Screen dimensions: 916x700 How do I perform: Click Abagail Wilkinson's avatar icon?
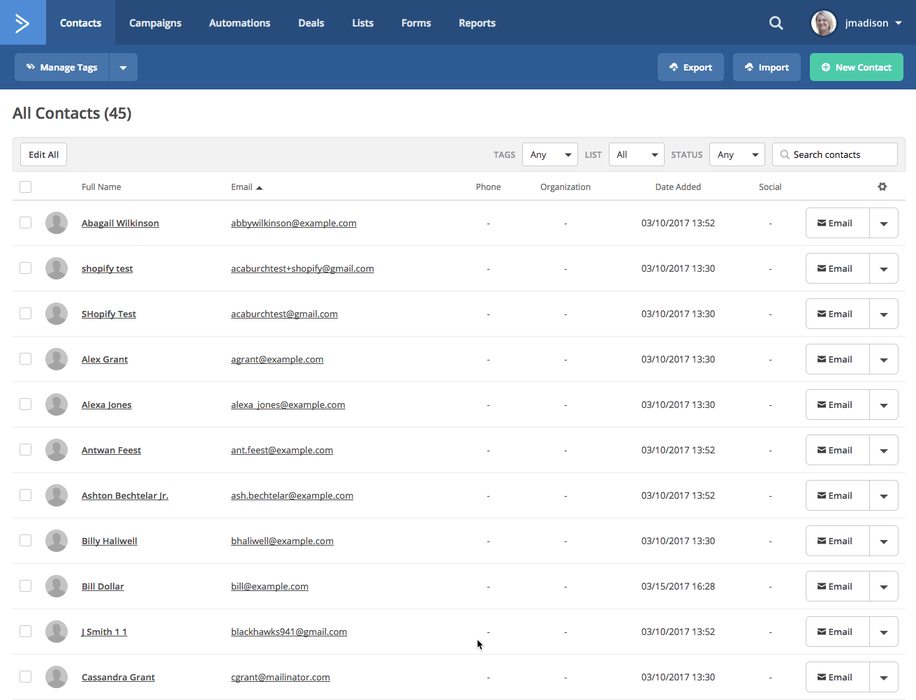(x=57, y=223)
